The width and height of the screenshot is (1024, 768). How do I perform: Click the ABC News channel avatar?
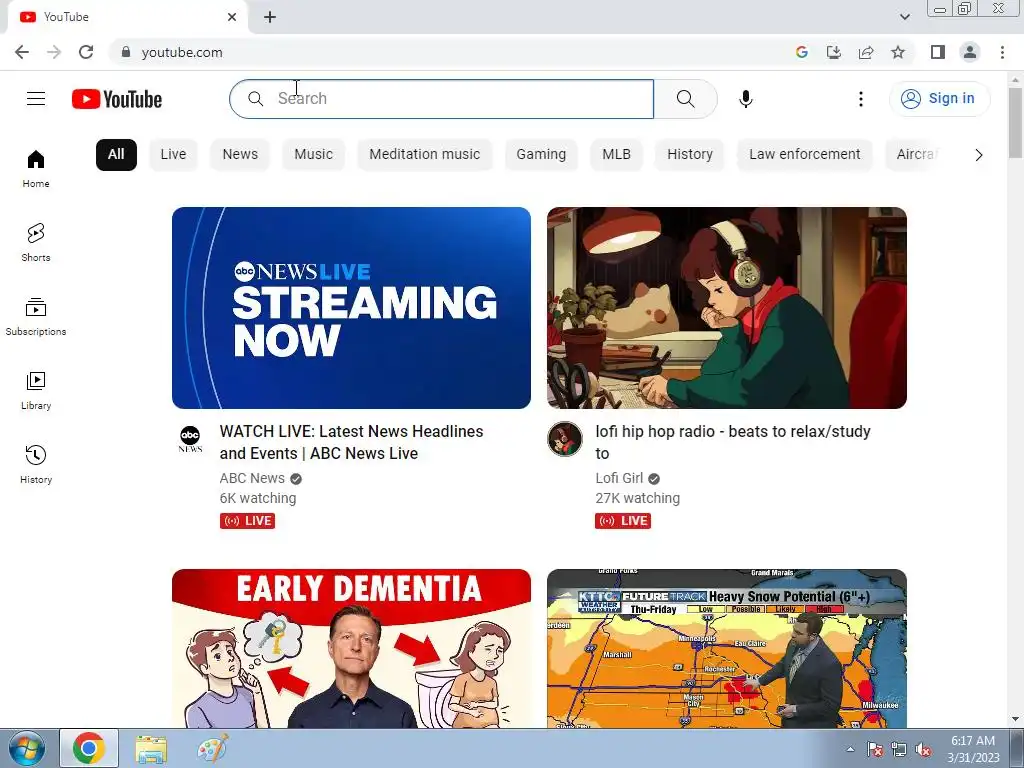pos(190,439)
